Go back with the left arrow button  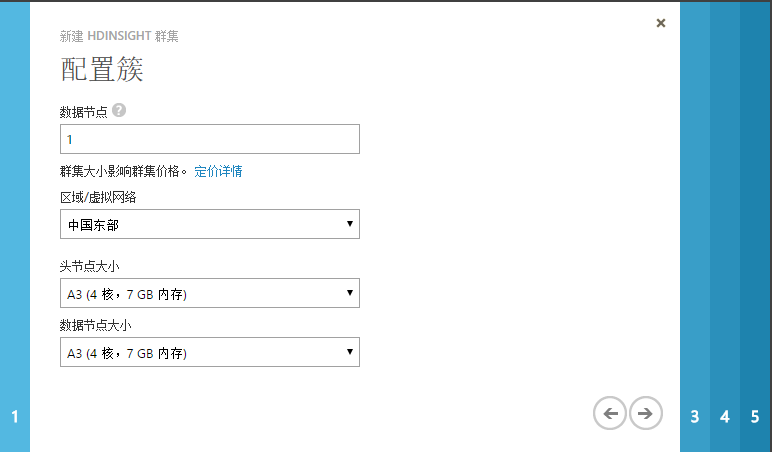610,413
